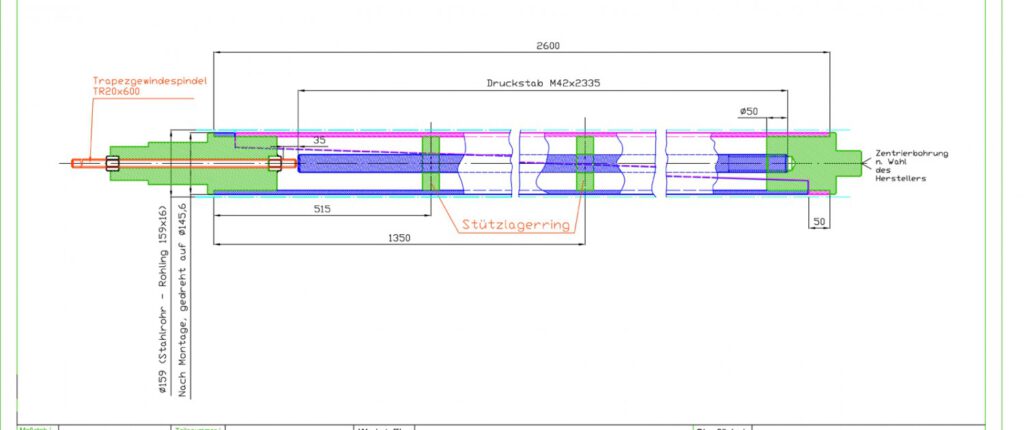Click the 515 dimension value
The width and height of the screenshot is (1024, 430).
(x=320, y=209)
